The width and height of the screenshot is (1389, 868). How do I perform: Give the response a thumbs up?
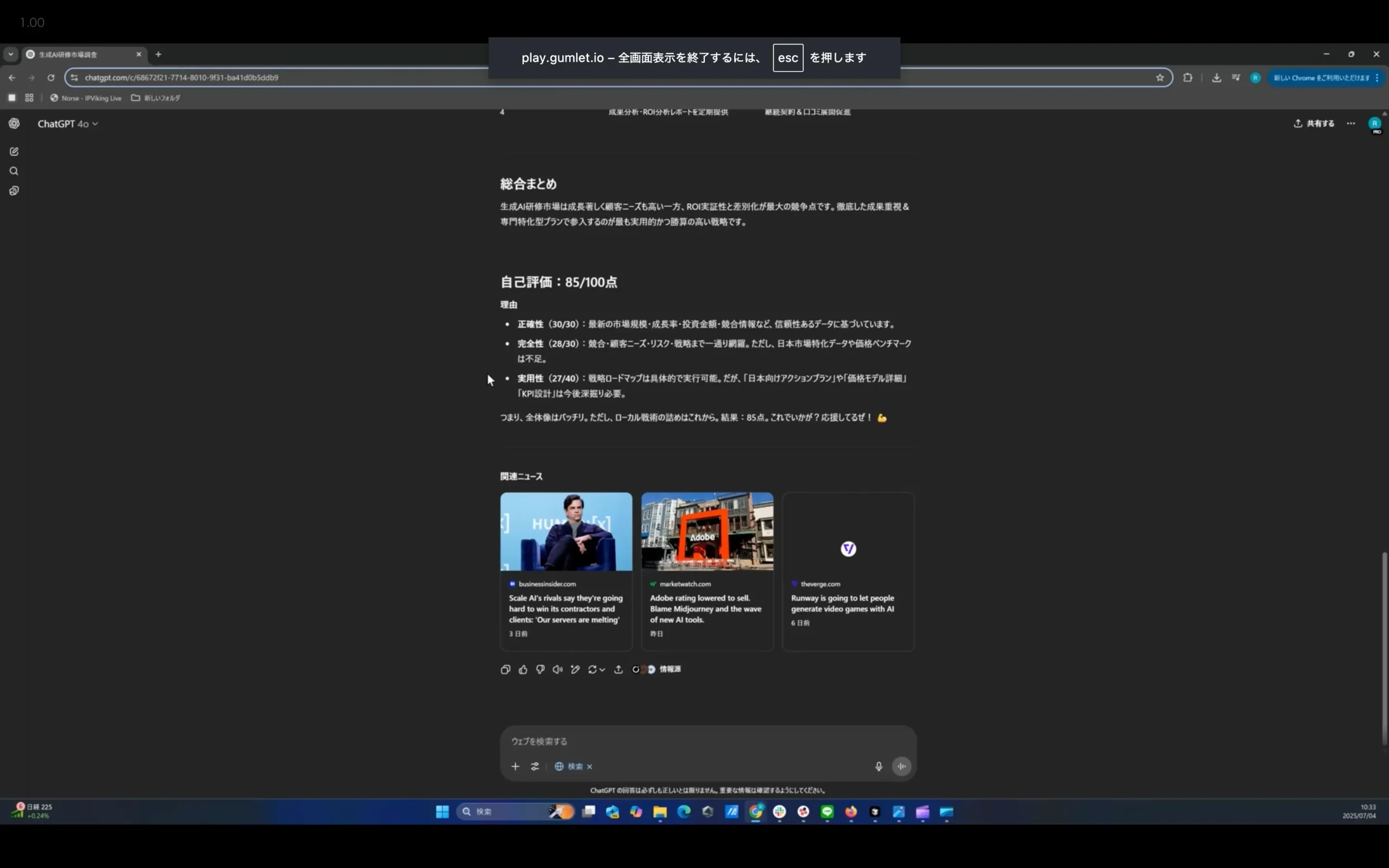524,669
